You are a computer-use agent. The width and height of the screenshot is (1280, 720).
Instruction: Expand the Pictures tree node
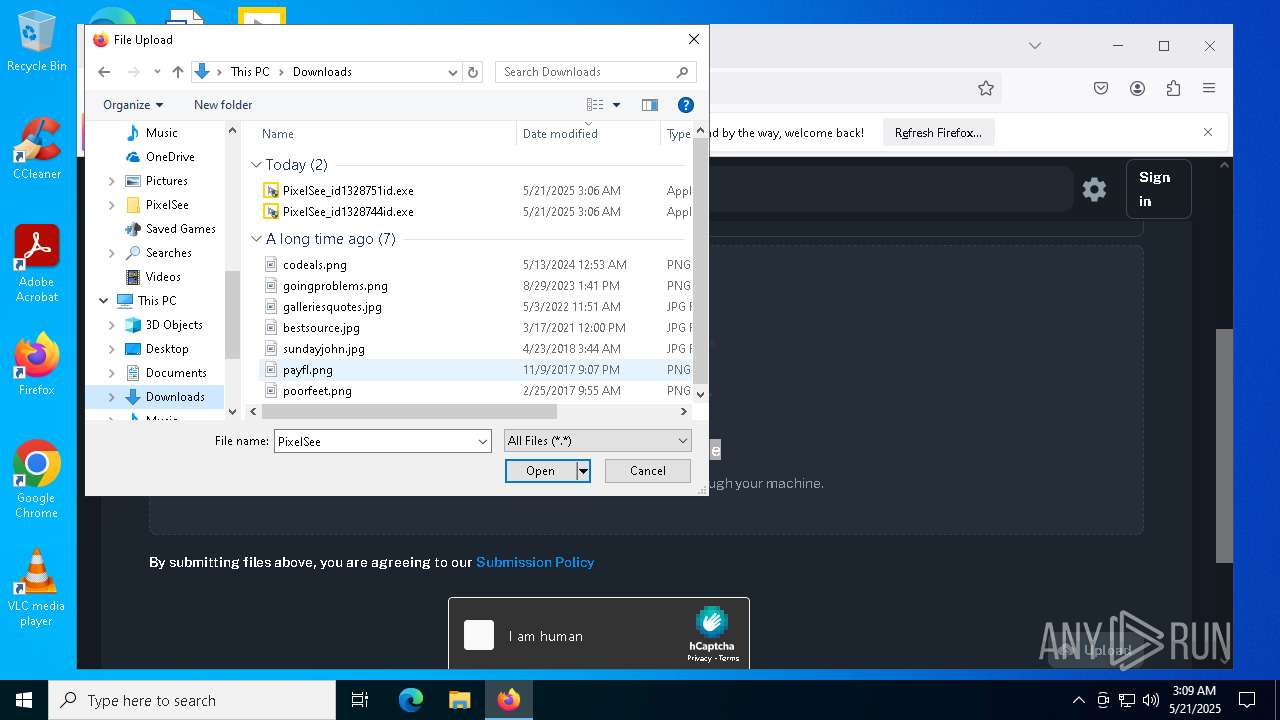111,181
